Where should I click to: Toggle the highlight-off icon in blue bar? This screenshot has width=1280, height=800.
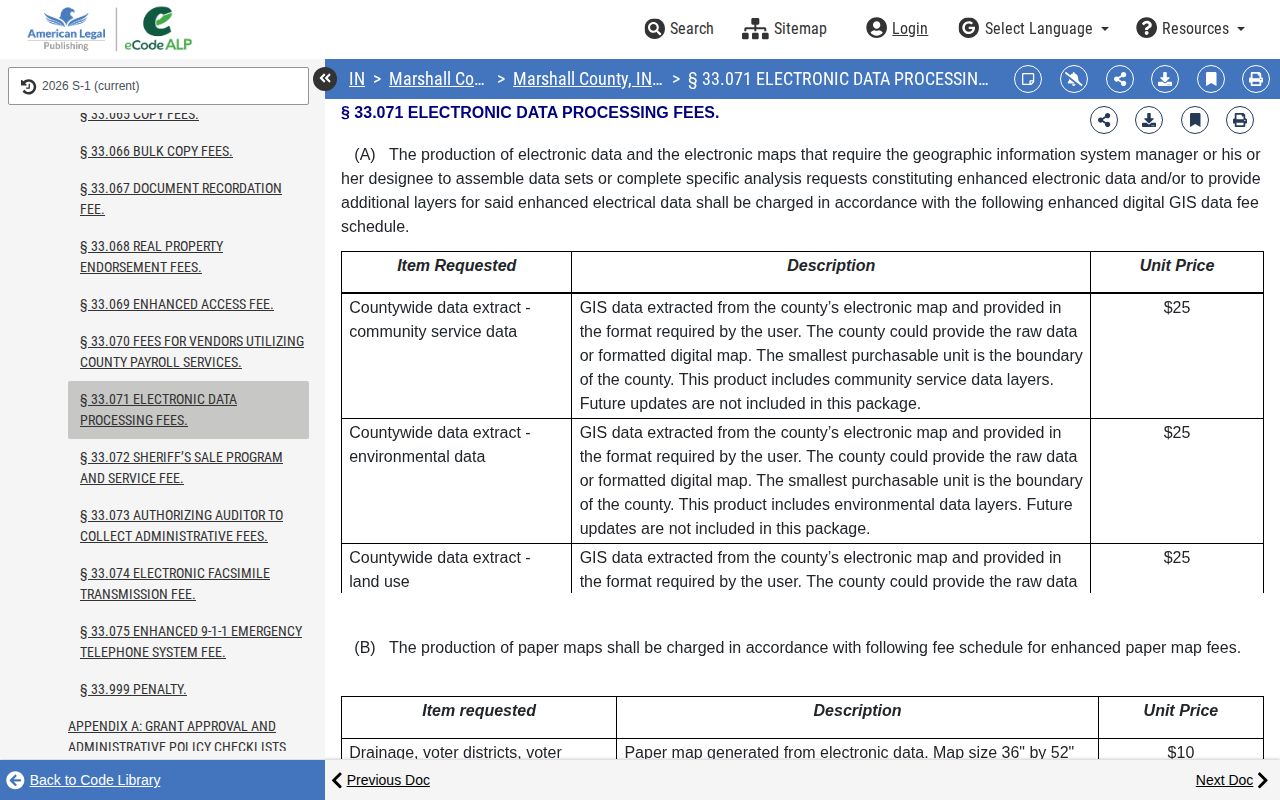click(x=1074, y=79)
